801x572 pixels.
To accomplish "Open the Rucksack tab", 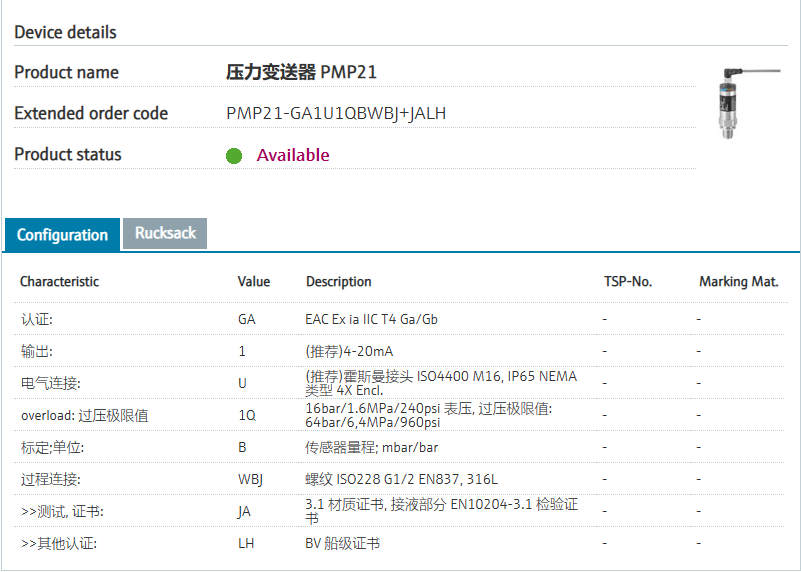I will 165,233.
